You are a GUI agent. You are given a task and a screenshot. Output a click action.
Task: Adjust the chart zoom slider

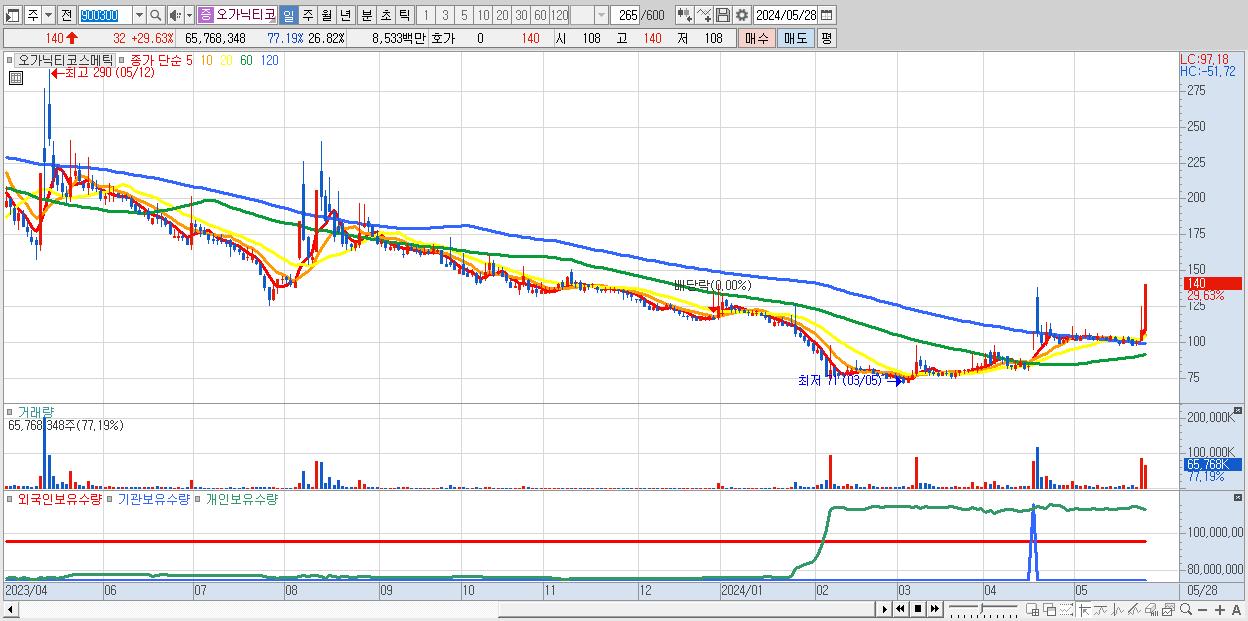[983, 609]
